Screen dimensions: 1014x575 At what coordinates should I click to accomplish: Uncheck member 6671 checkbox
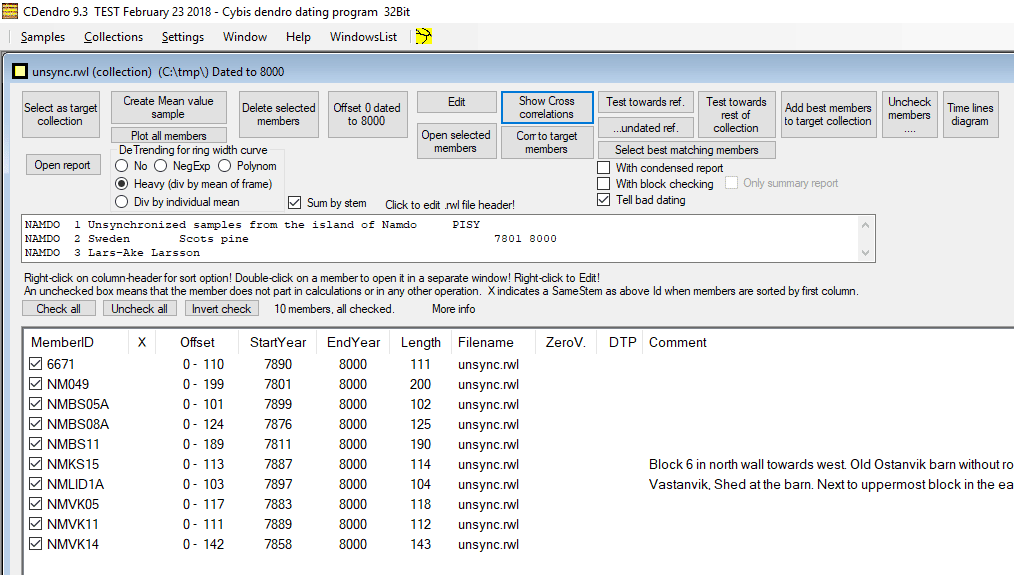(x=36, y=364)
